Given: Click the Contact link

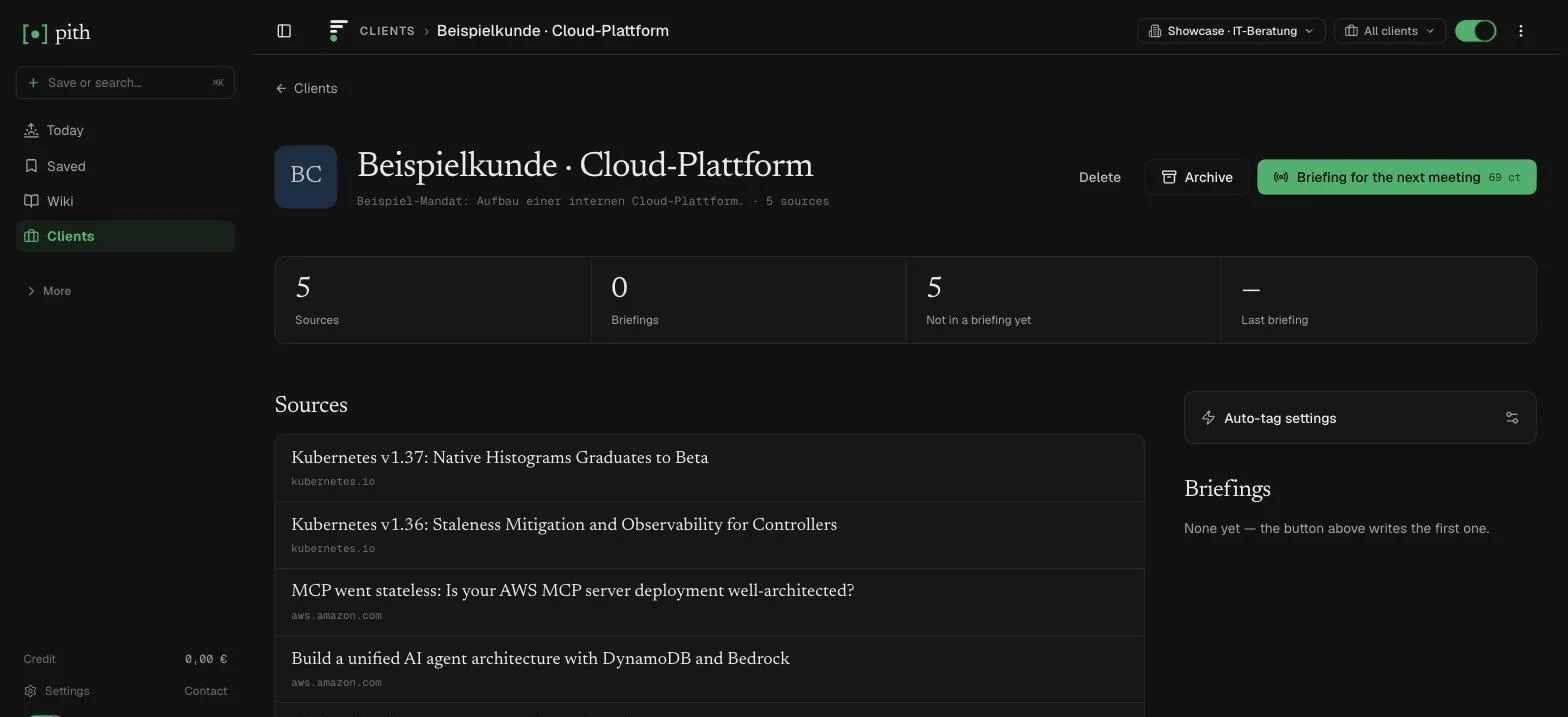Looking at the screenshot, I should 205,691.
